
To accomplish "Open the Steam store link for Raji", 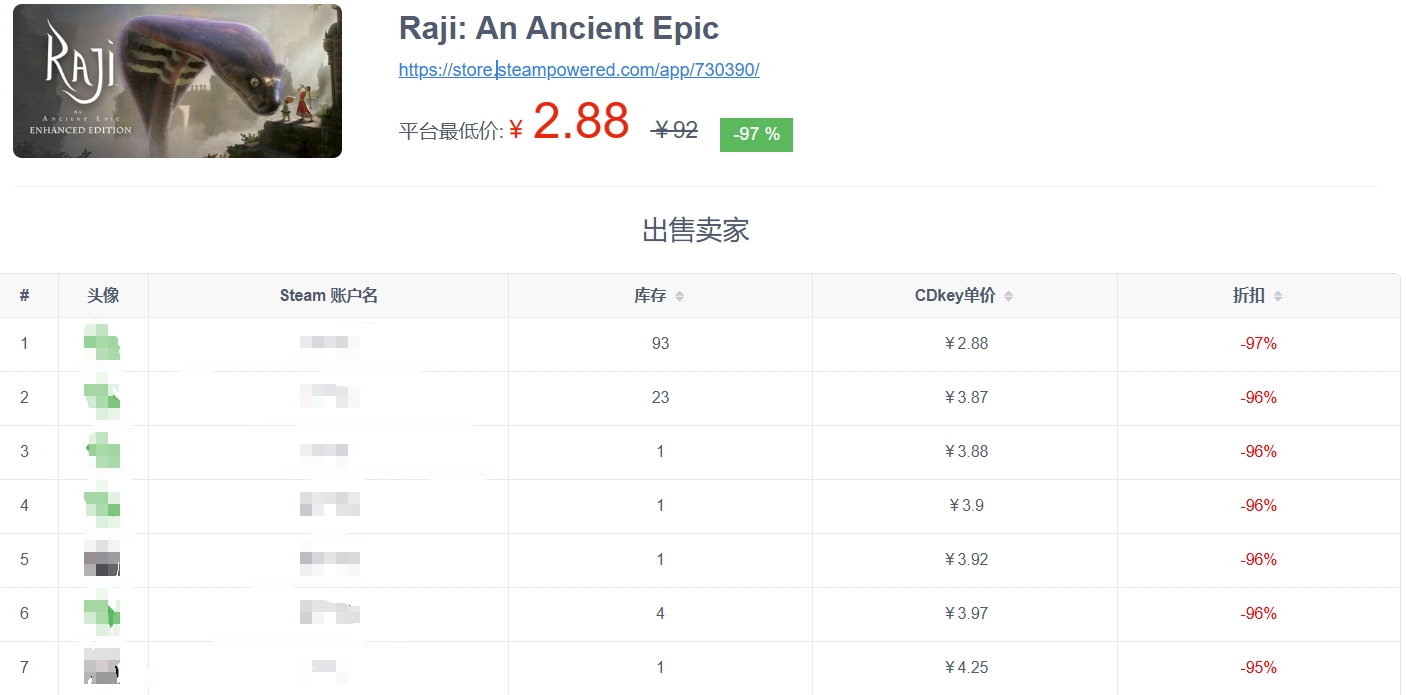I will pos(579,70).
